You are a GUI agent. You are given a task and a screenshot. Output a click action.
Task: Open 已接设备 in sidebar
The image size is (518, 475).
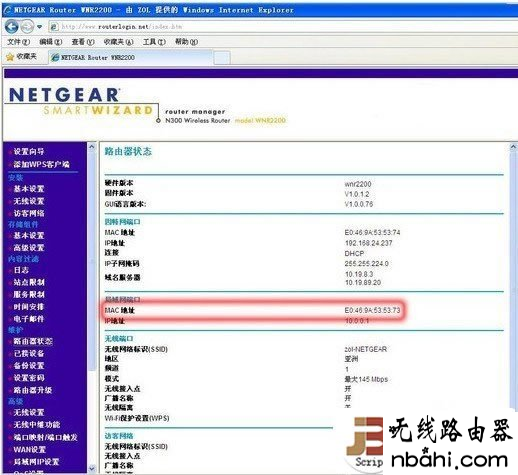tap(29, 353)
